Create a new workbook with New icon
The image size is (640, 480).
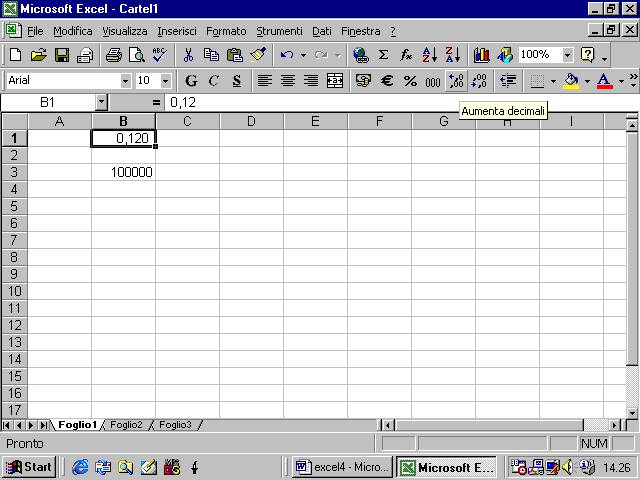point(16,55)
